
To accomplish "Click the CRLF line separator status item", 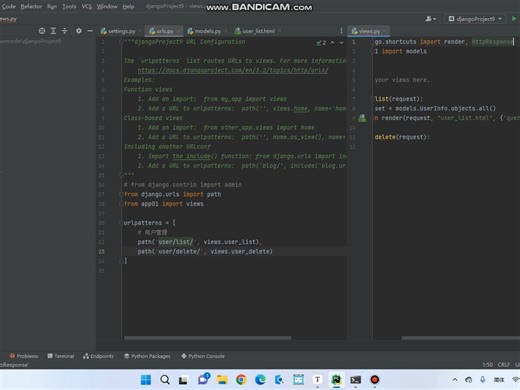I will [504, 365].
